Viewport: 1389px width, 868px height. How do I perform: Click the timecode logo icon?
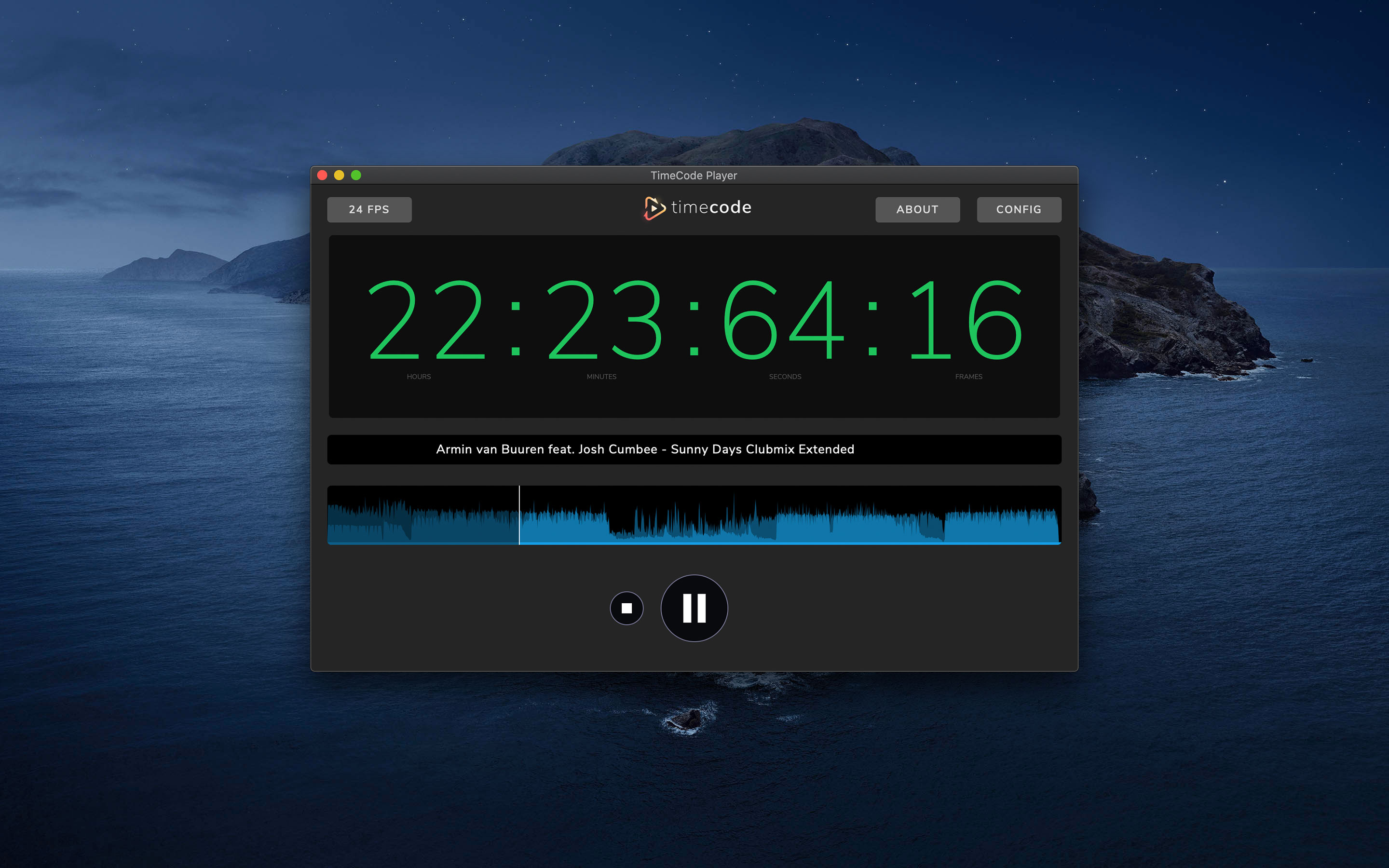pos(654,208)
